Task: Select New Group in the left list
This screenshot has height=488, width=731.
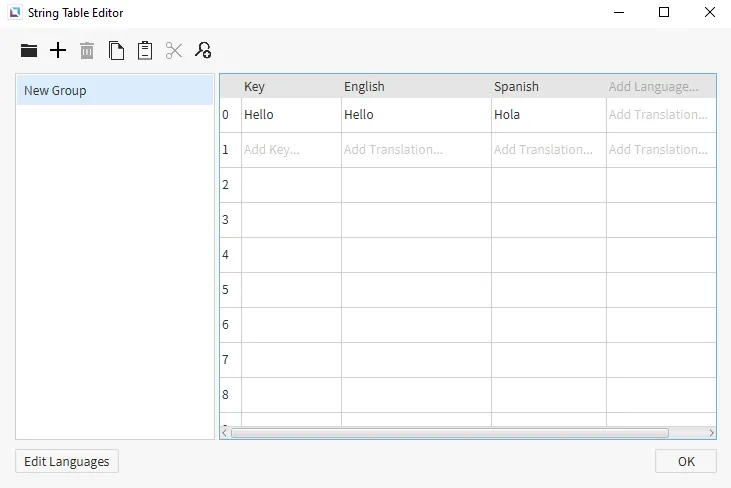Action: tap(115, 91)
